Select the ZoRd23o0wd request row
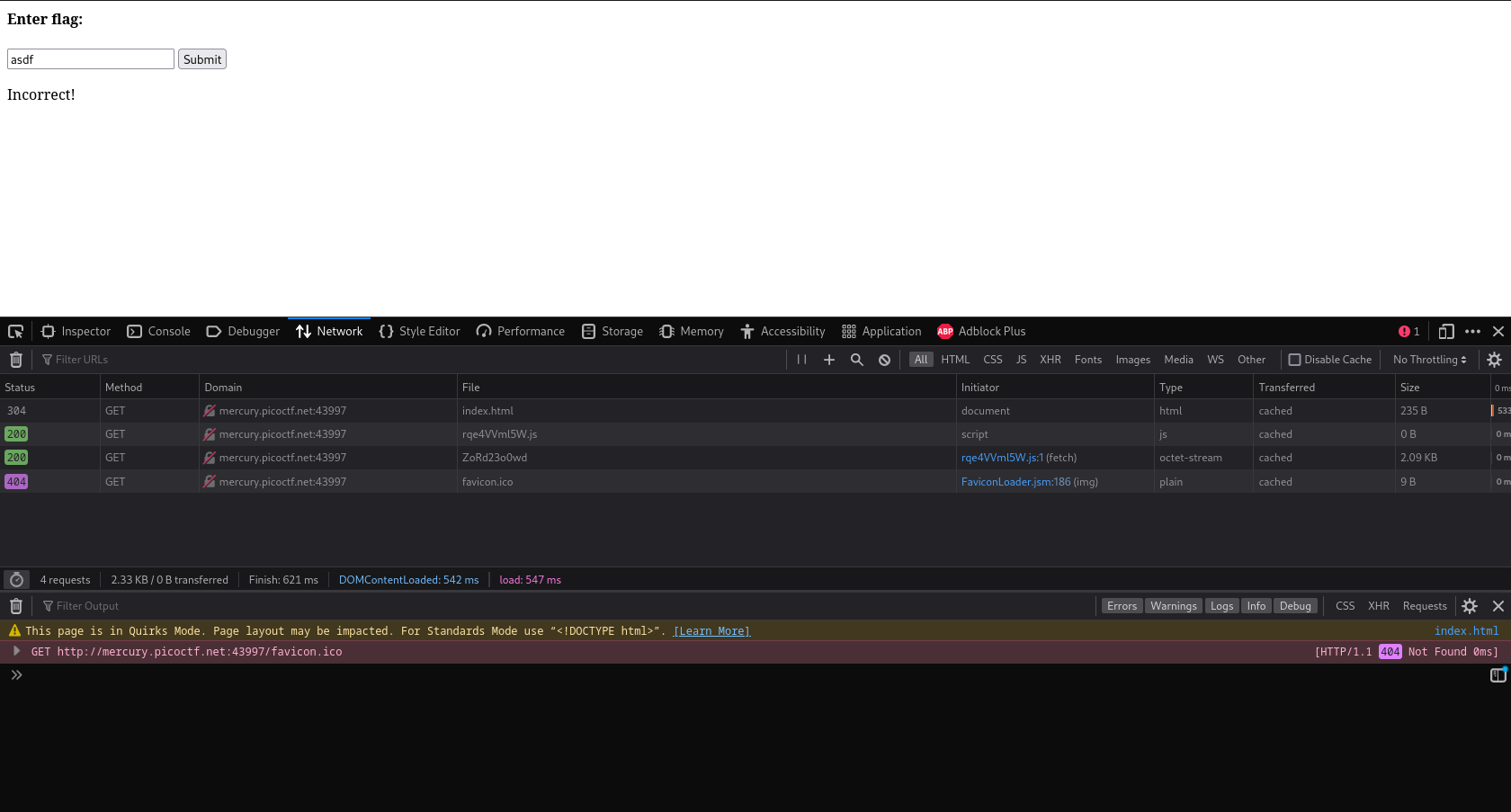 pos(755,458)
